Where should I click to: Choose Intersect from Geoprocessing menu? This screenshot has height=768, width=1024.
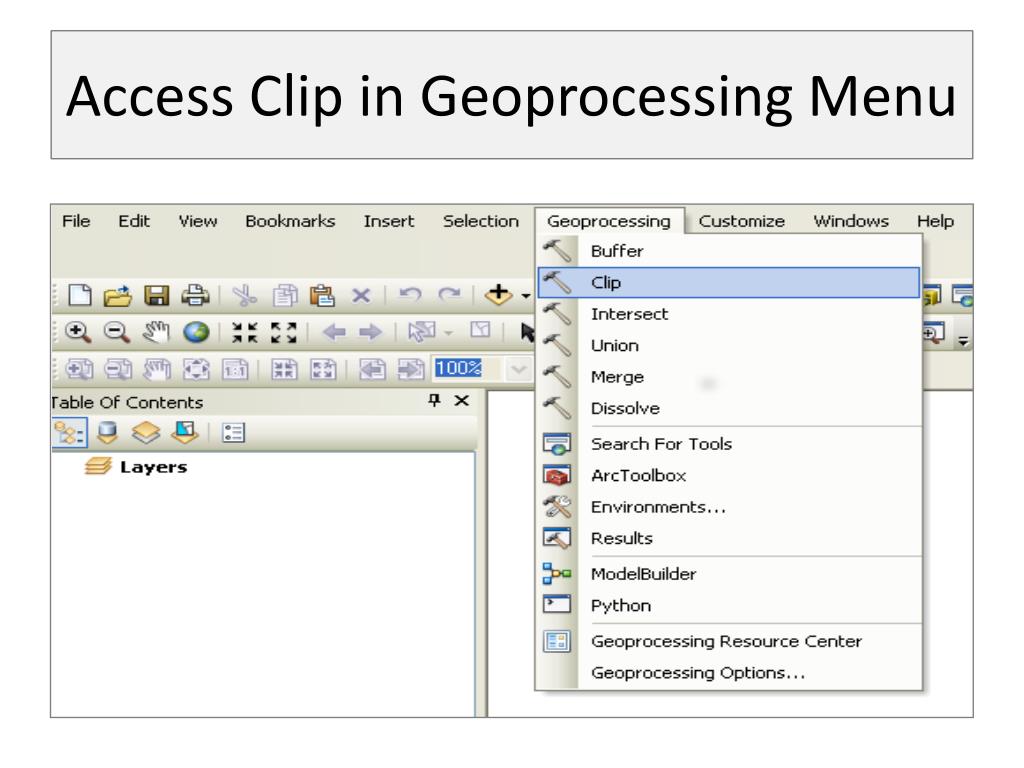click(x=729, y=314)
